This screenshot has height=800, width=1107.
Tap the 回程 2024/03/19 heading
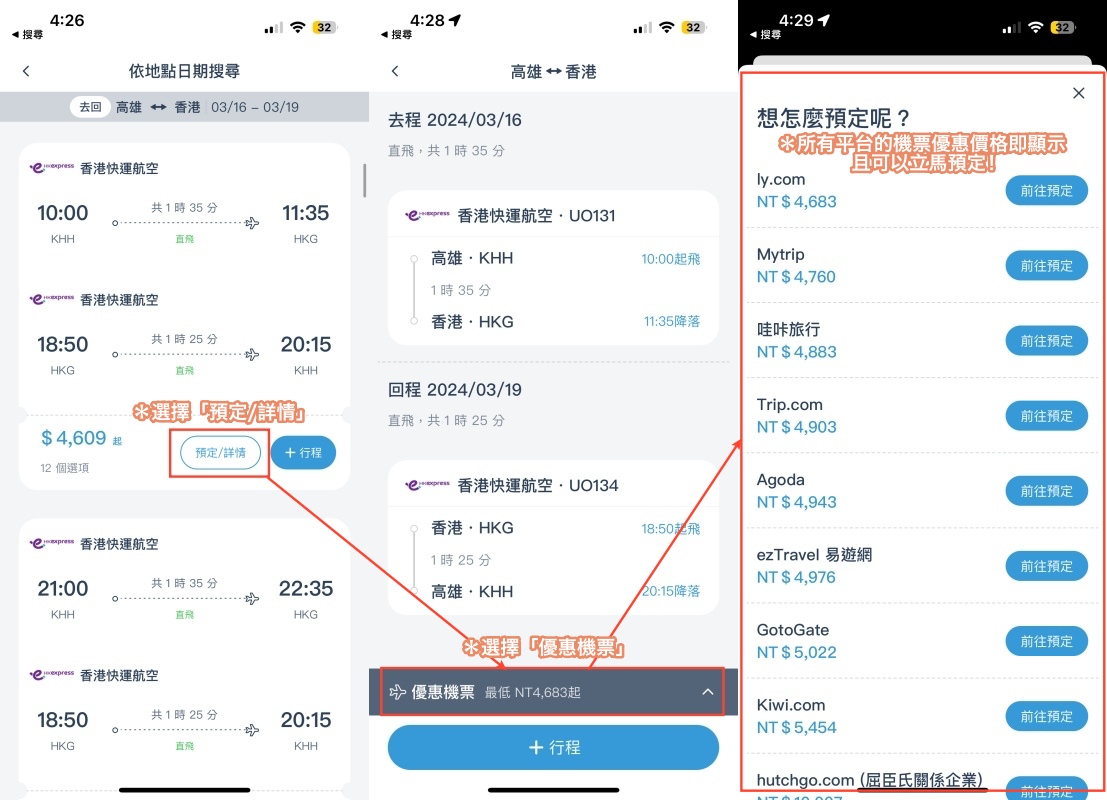tap(455, 390)
